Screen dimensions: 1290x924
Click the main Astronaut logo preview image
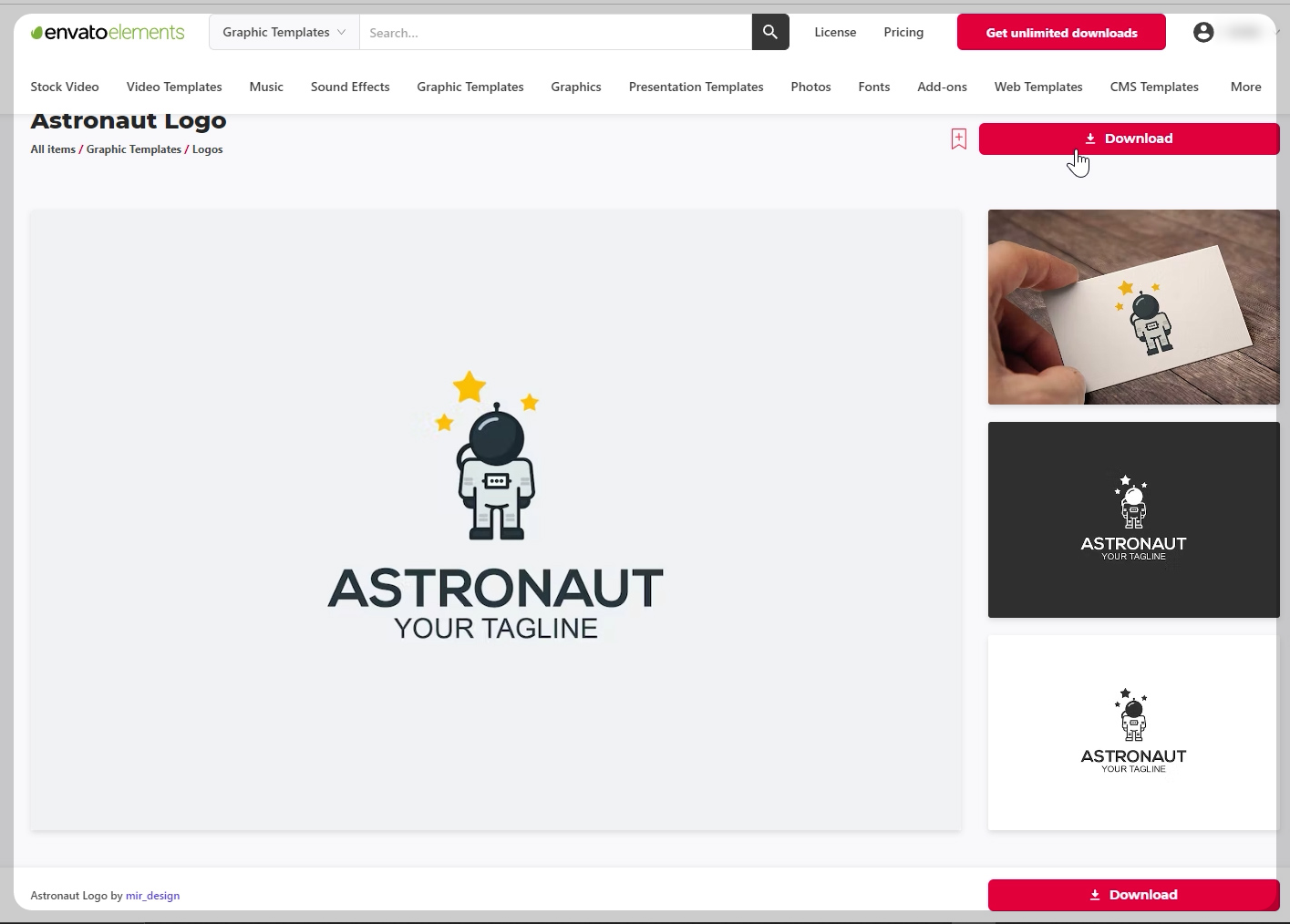[496, 519]
